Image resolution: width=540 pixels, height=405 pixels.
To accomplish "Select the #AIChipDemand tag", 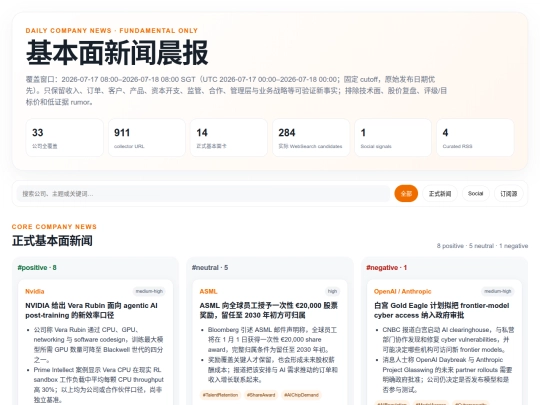I will tap(301, 395).
